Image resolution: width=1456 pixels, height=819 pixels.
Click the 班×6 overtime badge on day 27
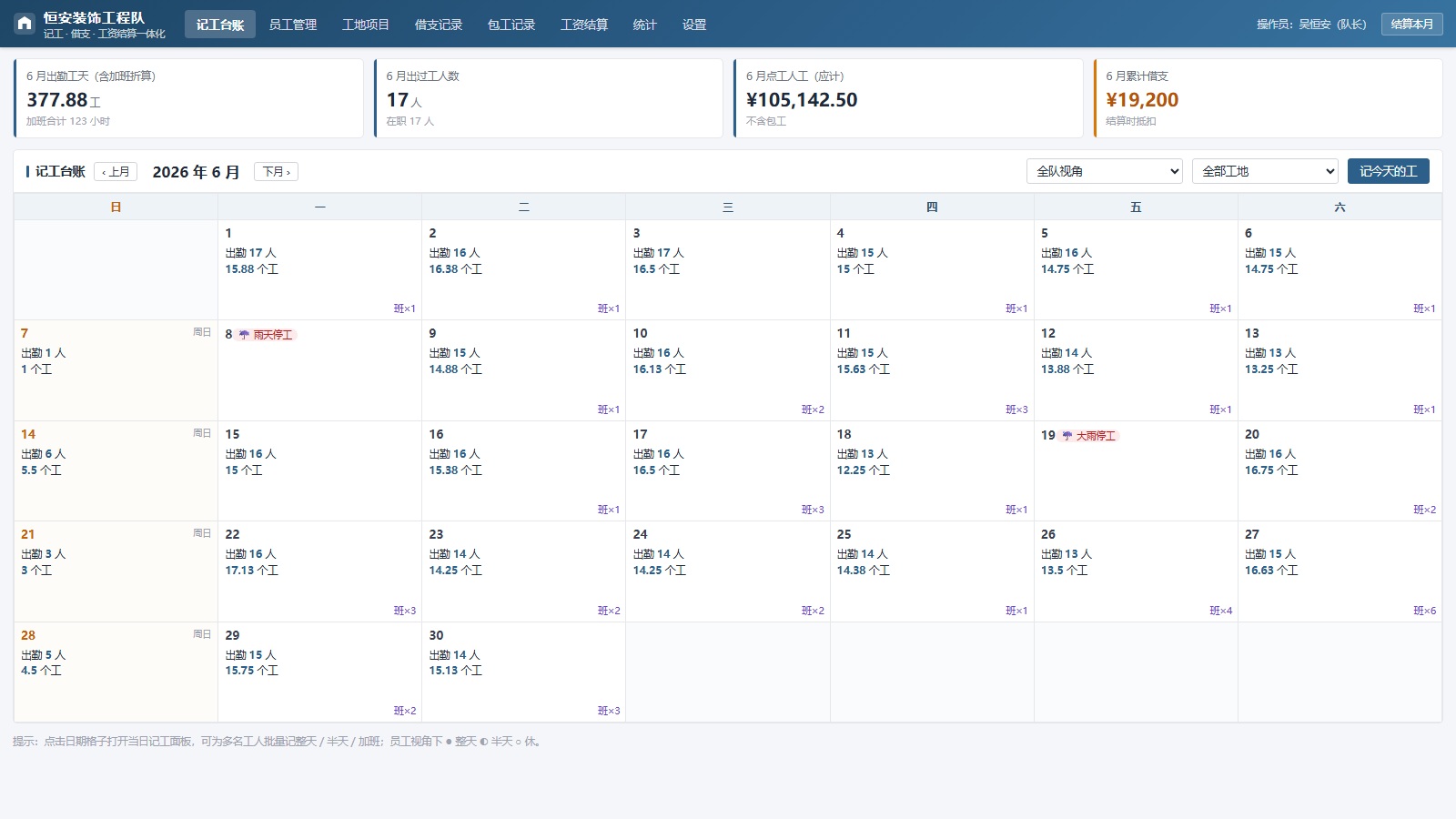[1424, 611]
